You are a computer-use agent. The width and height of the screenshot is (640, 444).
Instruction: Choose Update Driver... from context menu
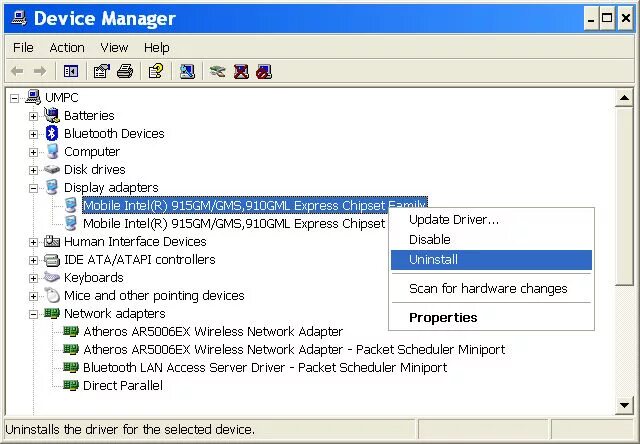pos(491,220)
